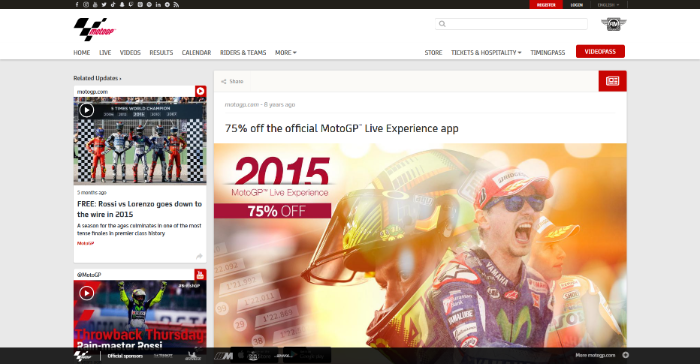Click the 'motogp.com' source label on first card
The width and height of the screenshot is (700, 364).
point(92,92)
